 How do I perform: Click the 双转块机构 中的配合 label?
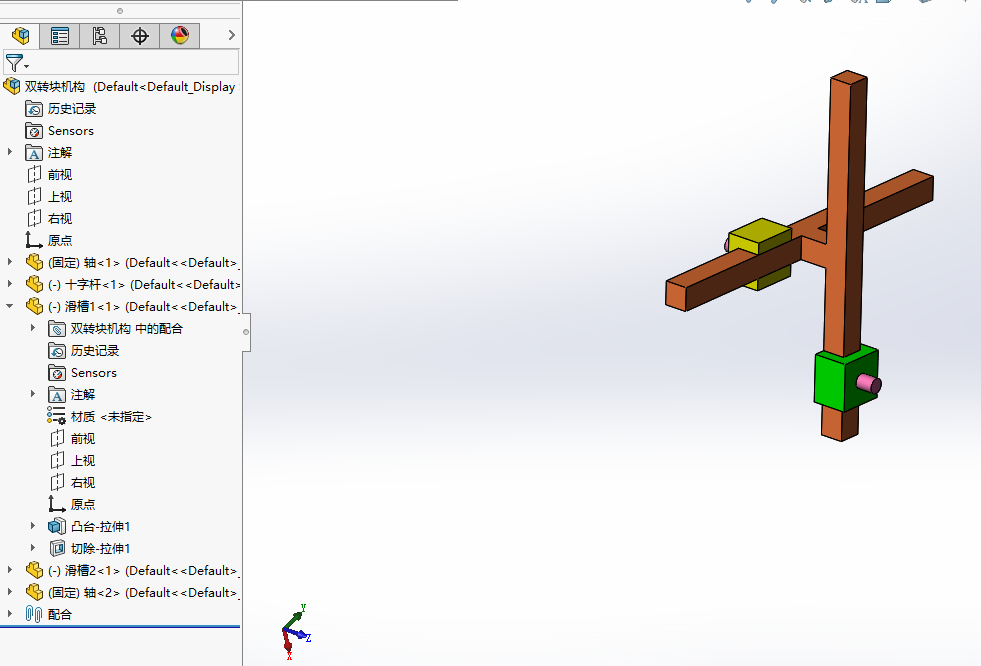click(126, 329)
